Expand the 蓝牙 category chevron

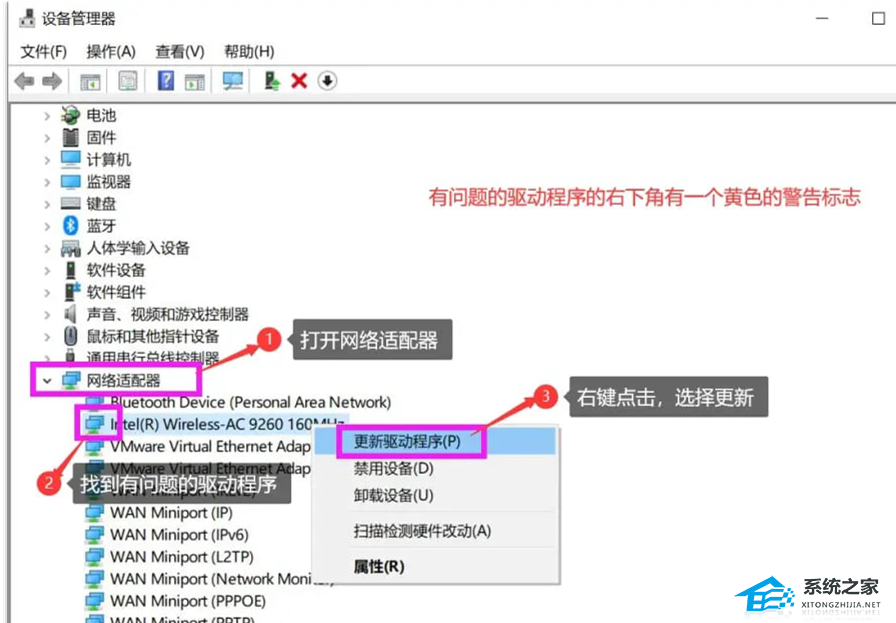coord(46,225)
